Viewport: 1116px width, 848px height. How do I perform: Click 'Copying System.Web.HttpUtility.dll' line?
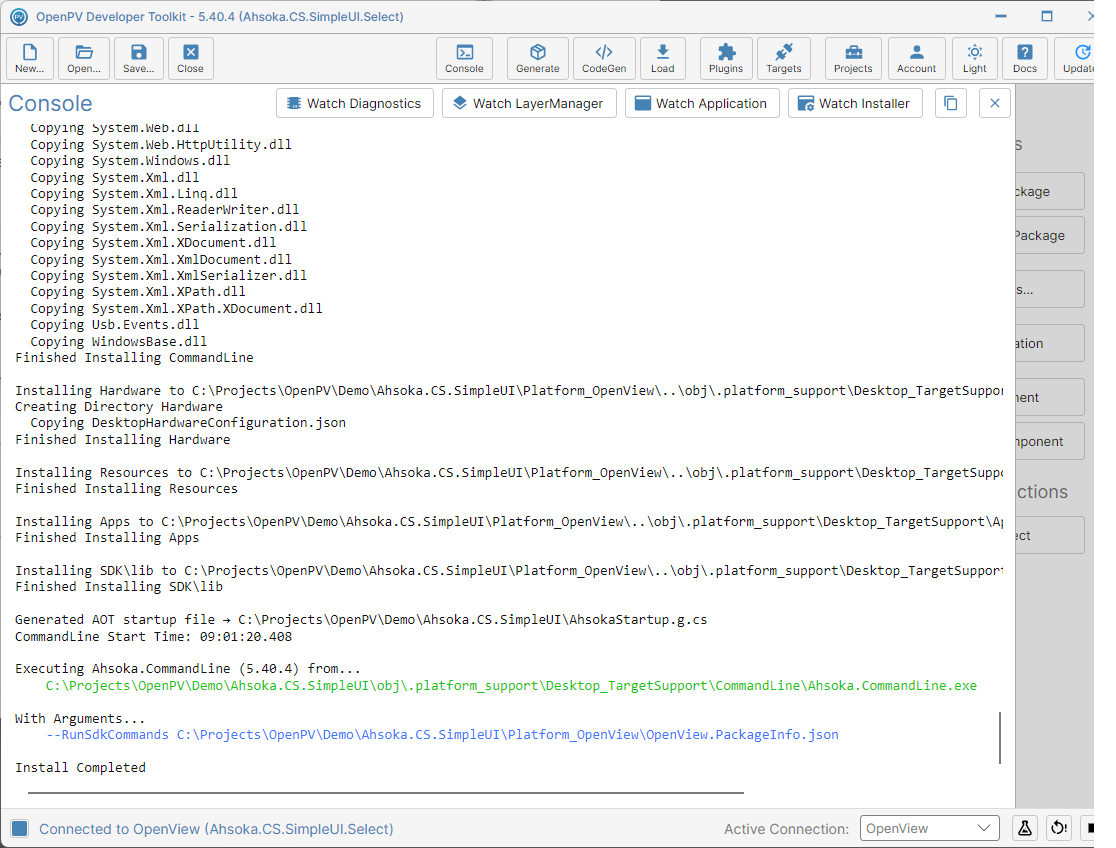(161, 145)
